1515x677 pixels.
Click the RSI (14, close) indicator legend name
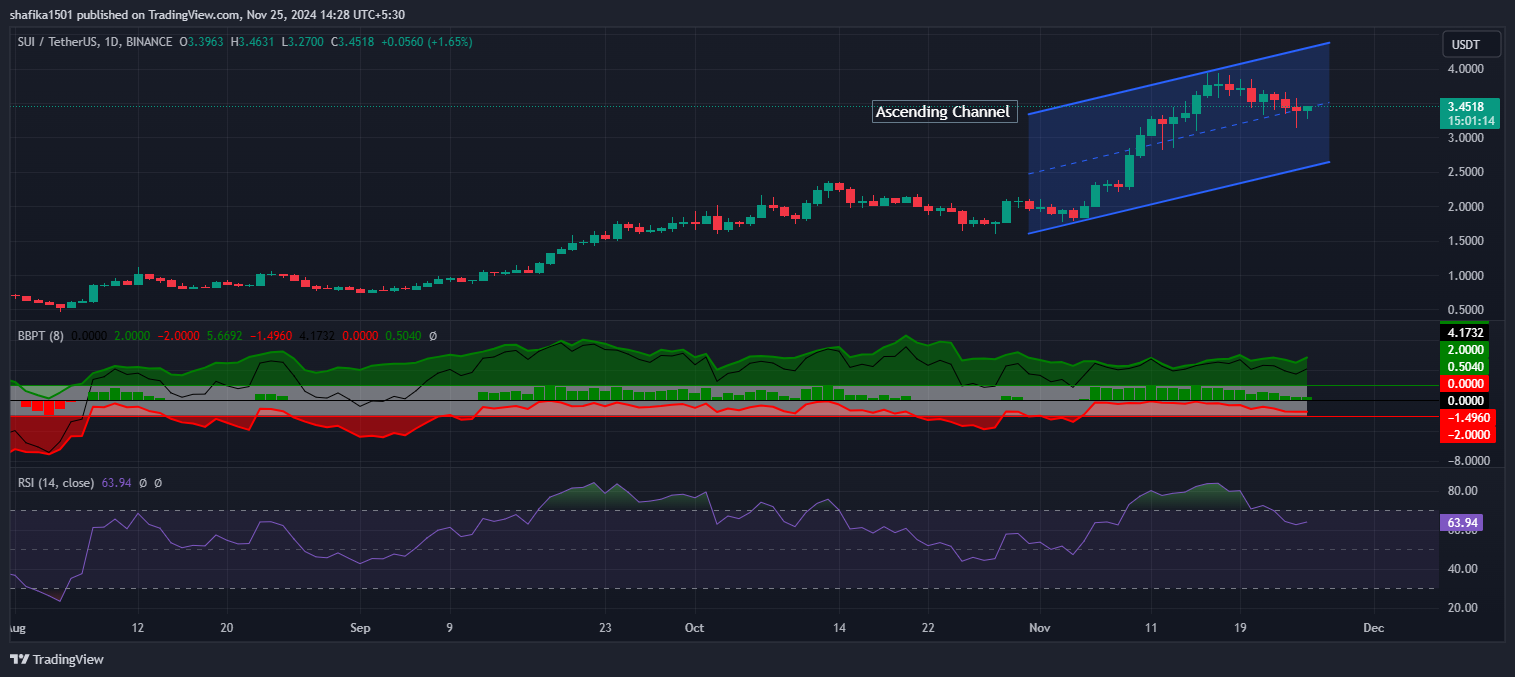point(56,483)
